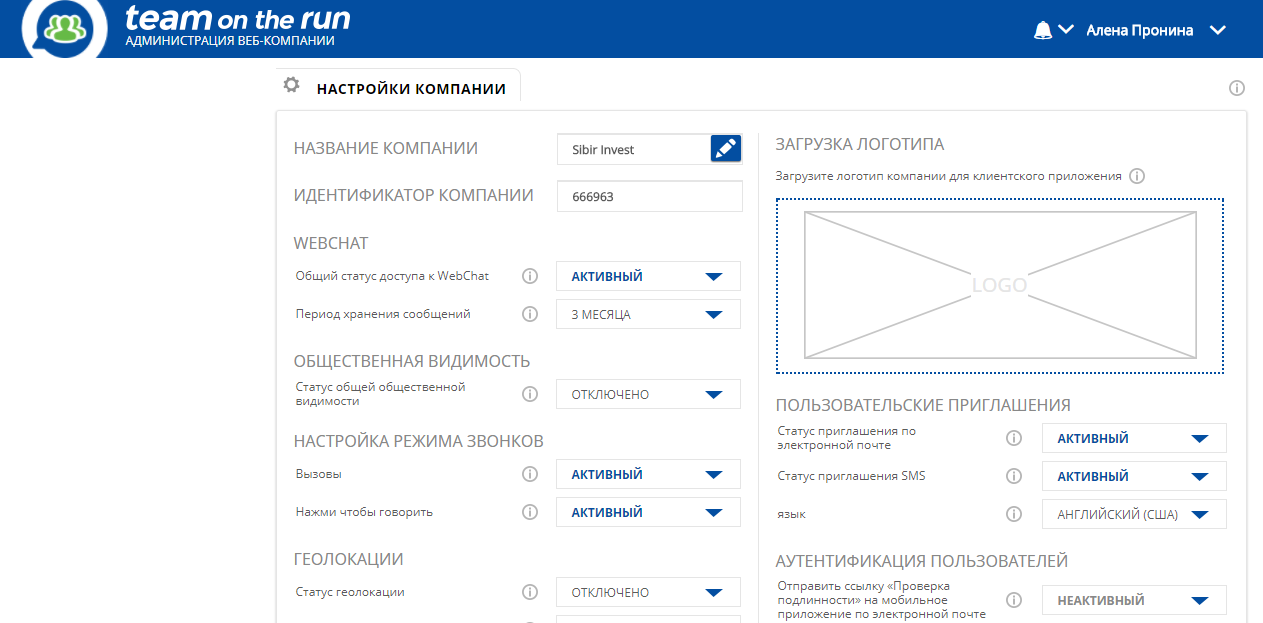Click the ИДЕНТИФИКАТОР КОМПАНИИ label
This screenshot has height=623, width=1263.
tap(413, 195)
